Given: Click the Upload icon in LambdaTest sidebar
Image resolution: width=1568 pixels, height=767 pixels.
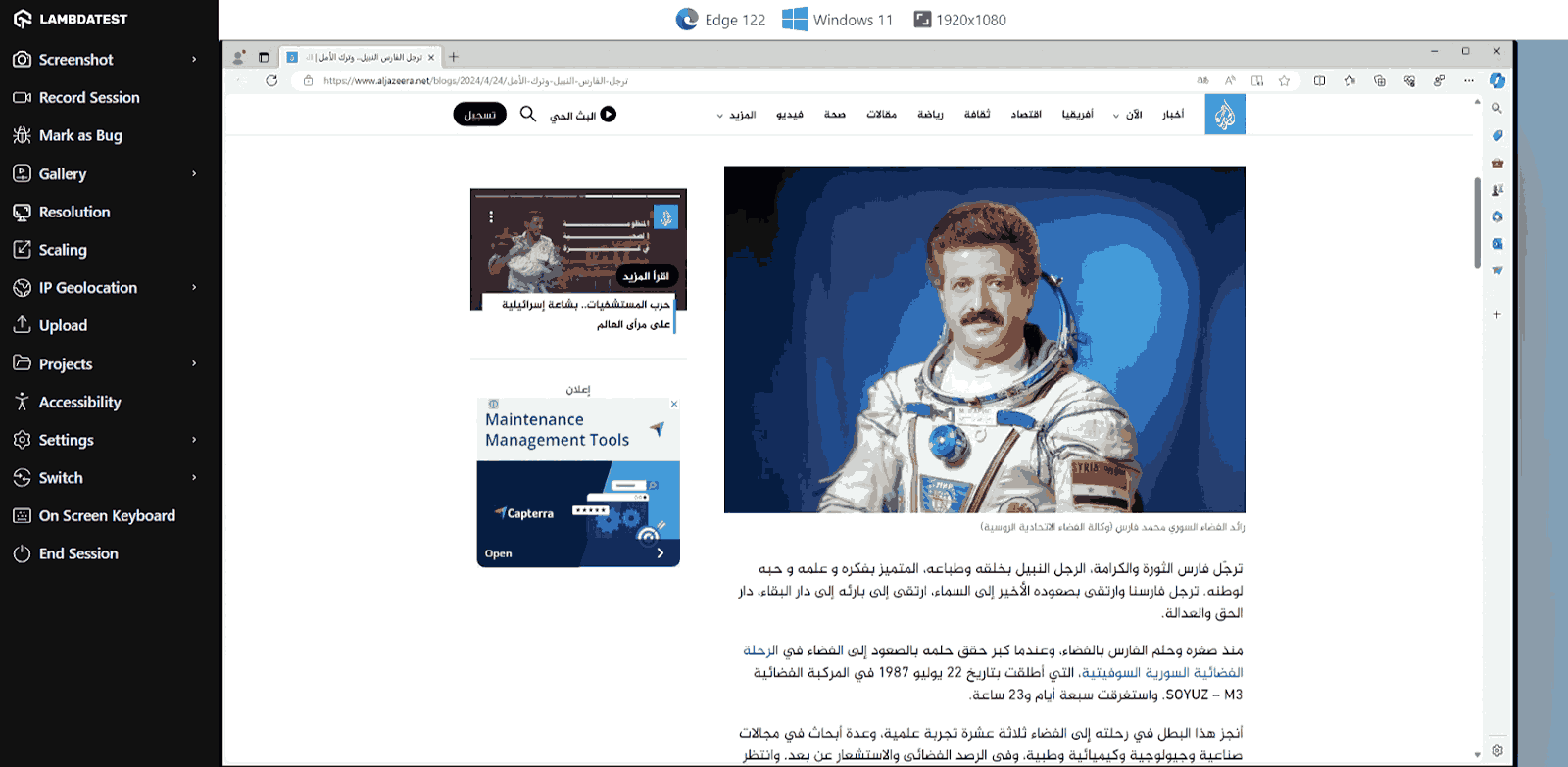Looking at the screenshot, I should (22, 325).
